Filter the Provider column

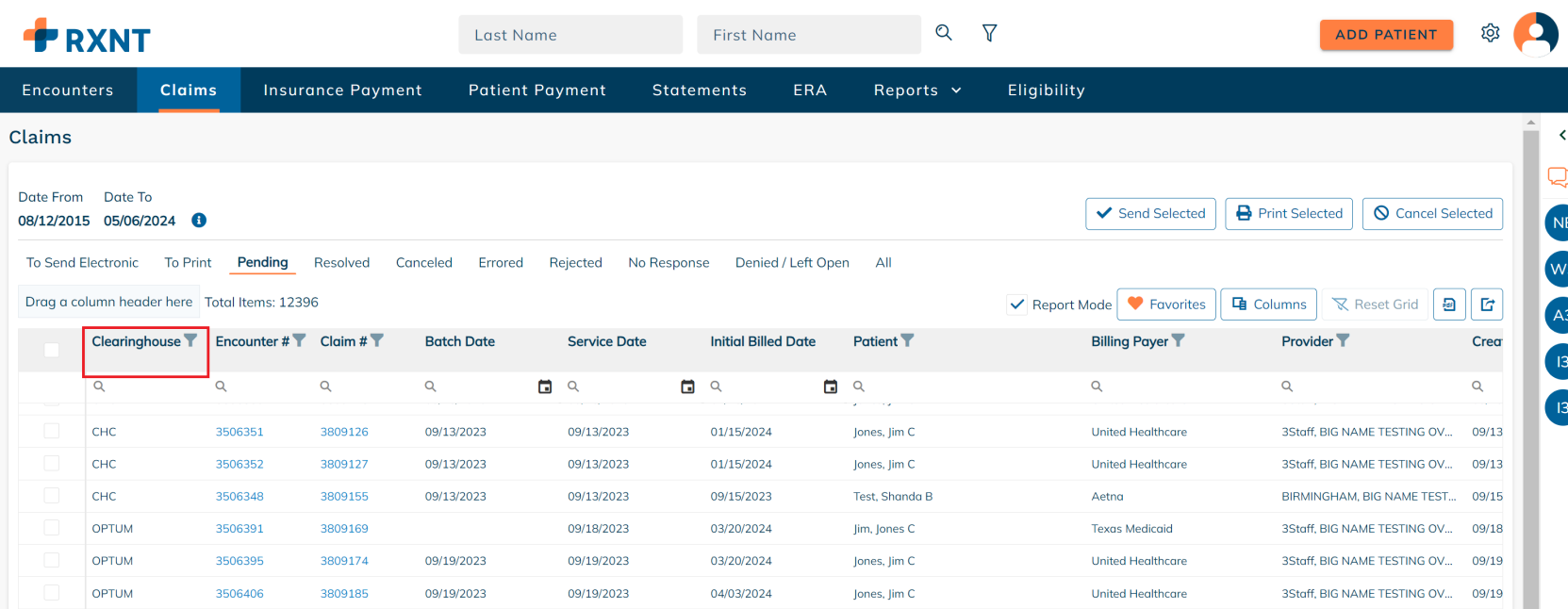point(1343,340)
